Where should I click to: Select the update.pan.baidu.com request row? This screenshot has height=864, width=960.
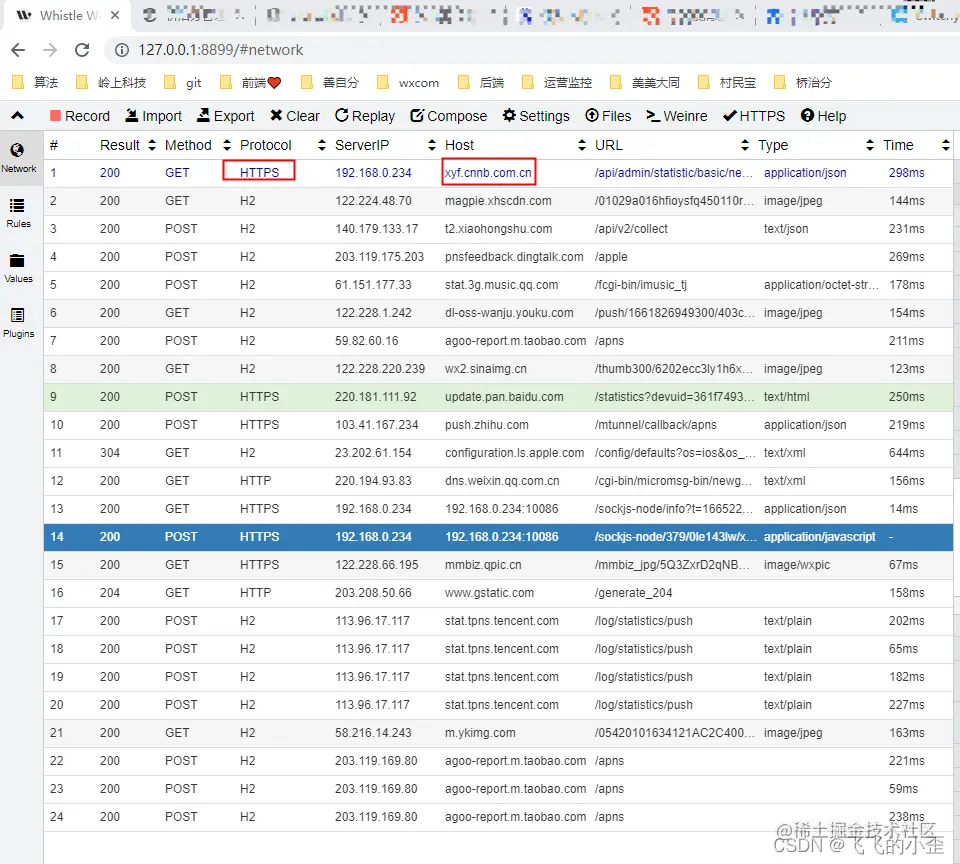(x=498, y=397)
